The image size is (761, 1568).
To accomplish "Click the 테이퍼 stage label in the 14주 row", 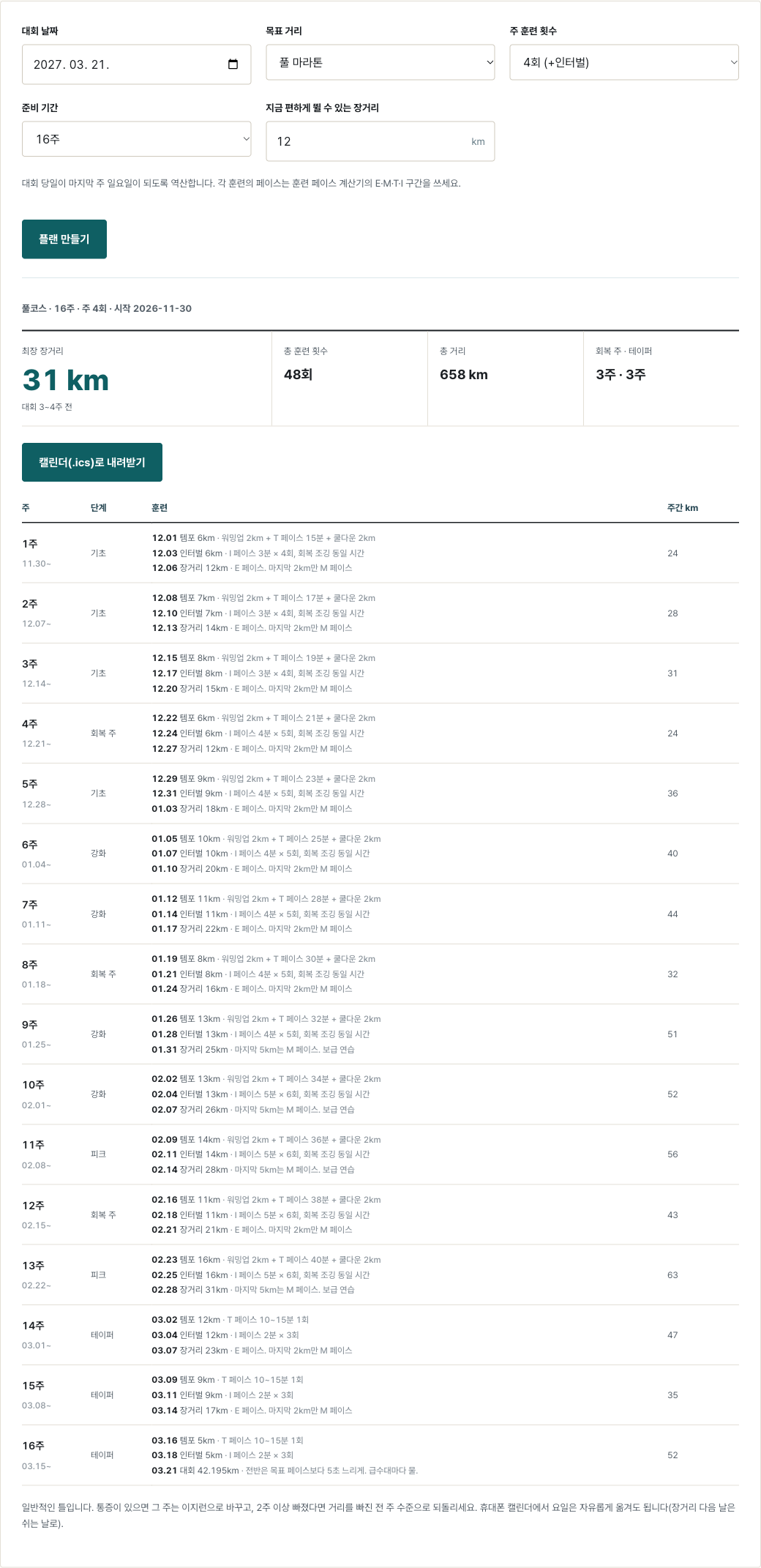I will (102, 1335).
